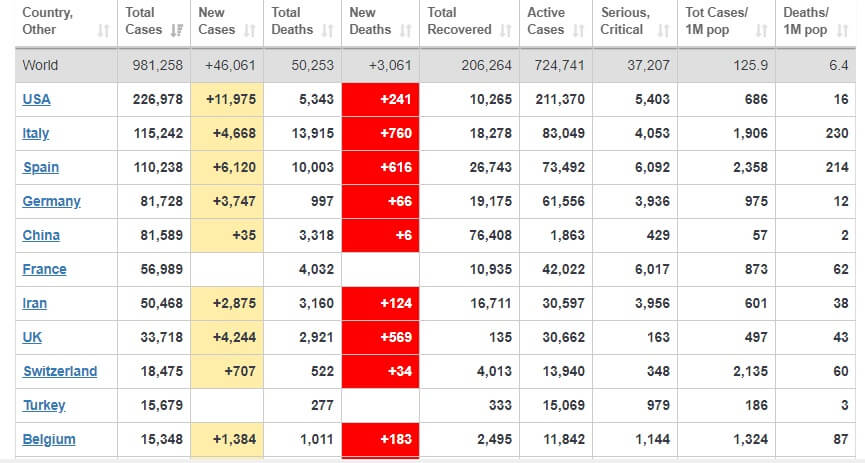Follow the Spain link
This screenshot has height=463, width=865.
pyautogui.click(x=41, y=167)
